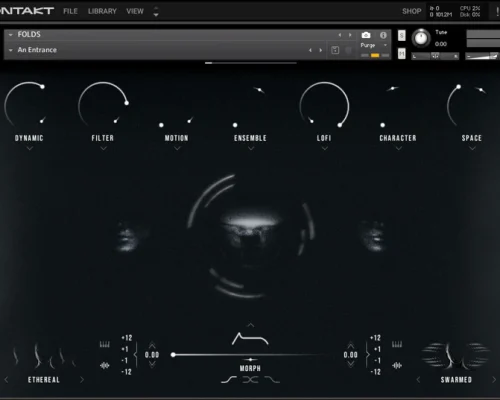500x400 pixels.
Task: Select the next source right of ETHEREAL
Action: (82, 380)
